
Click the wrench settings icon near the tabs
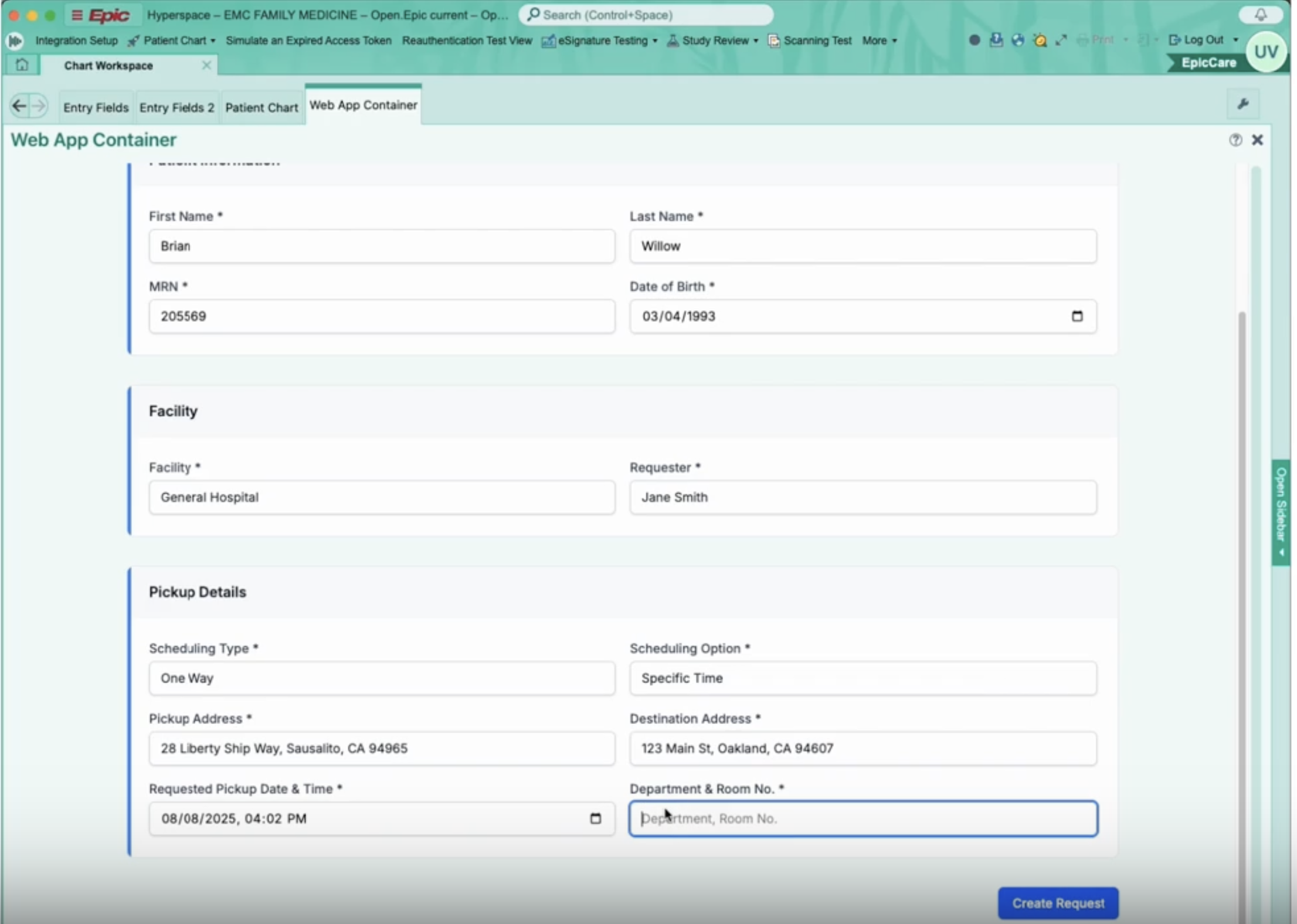pos(1243,104)
